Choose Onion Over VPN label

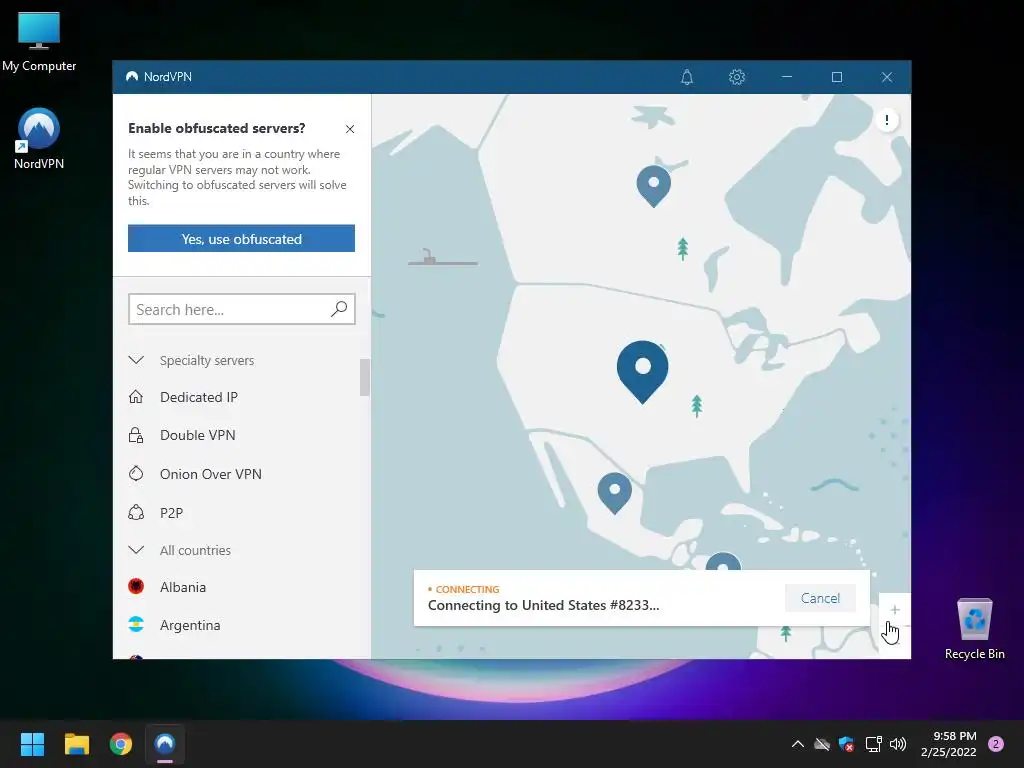click(x=210, y=474)
